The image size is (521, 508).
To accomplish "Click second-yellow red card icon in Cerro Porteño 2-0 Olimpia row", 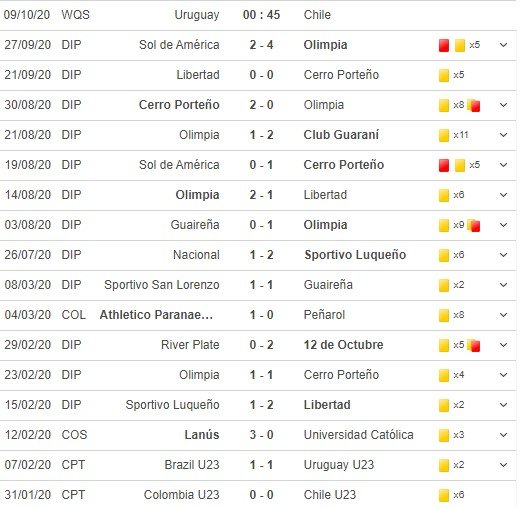I will coord(474,106).
